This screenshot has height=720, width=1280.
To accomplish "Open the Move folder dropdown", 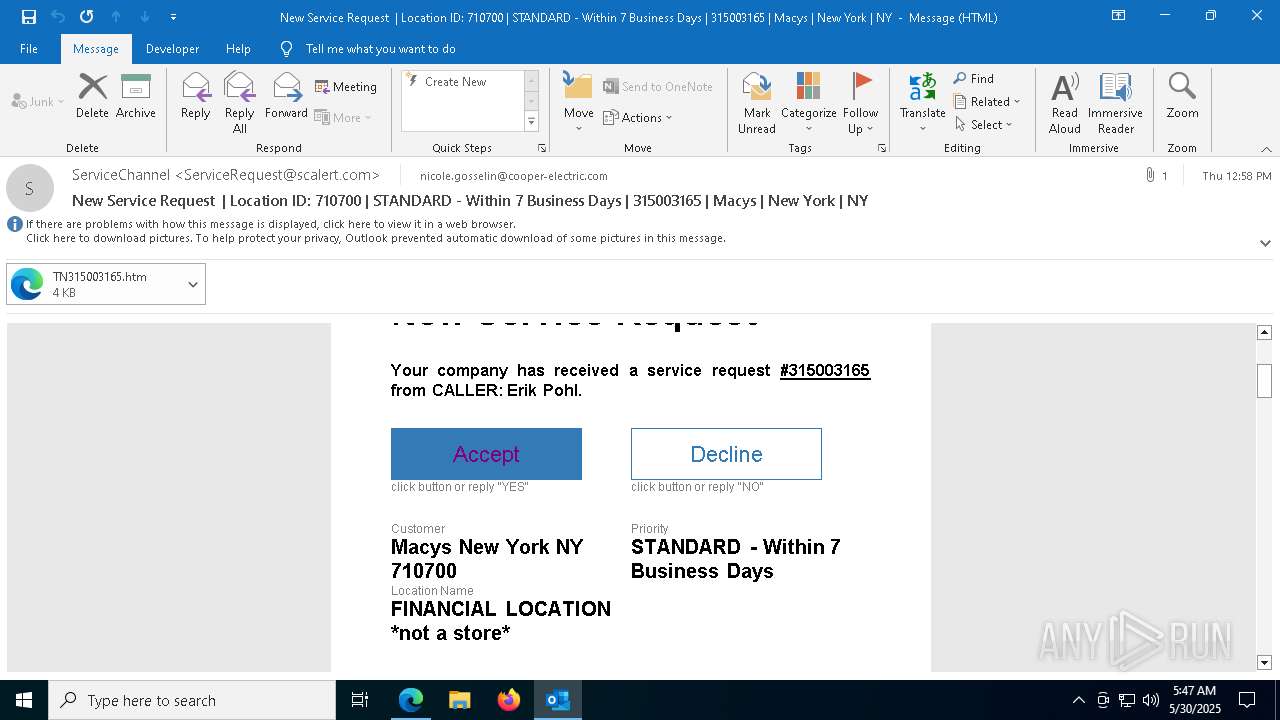I will [578, 102].
